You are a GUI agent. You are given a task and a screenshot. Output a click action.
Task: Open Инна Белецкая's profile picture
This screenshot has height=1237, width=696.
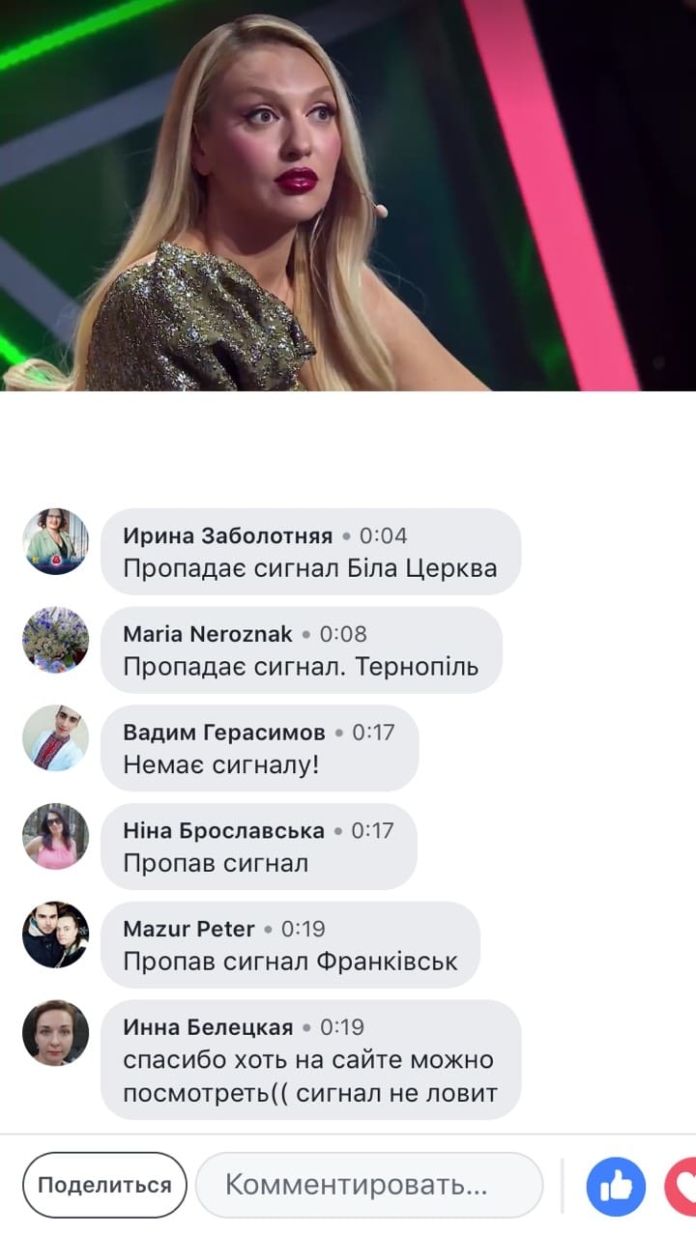56,1033
